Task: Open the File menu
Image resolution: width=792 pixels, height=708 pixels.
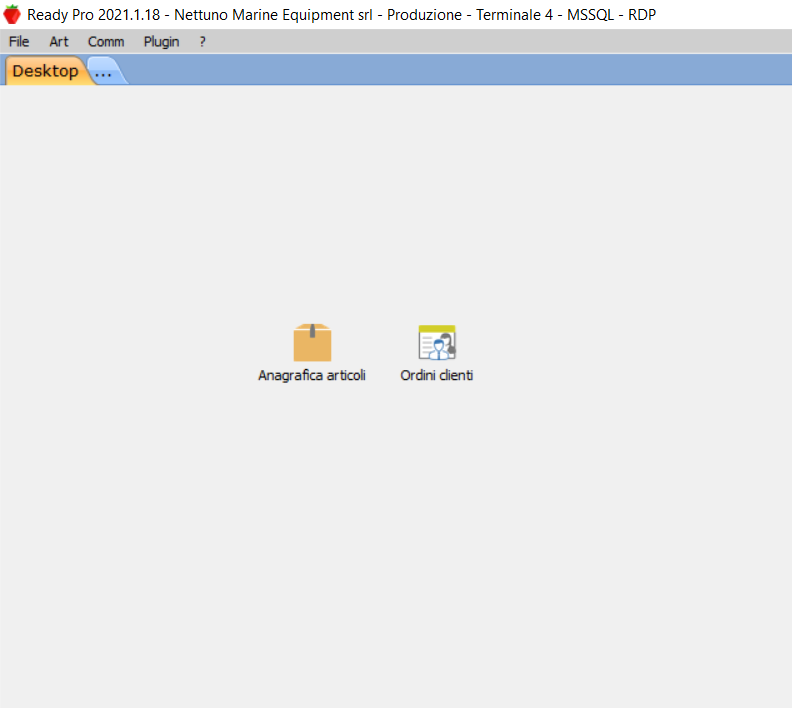Action: click(x=19, y=41)
